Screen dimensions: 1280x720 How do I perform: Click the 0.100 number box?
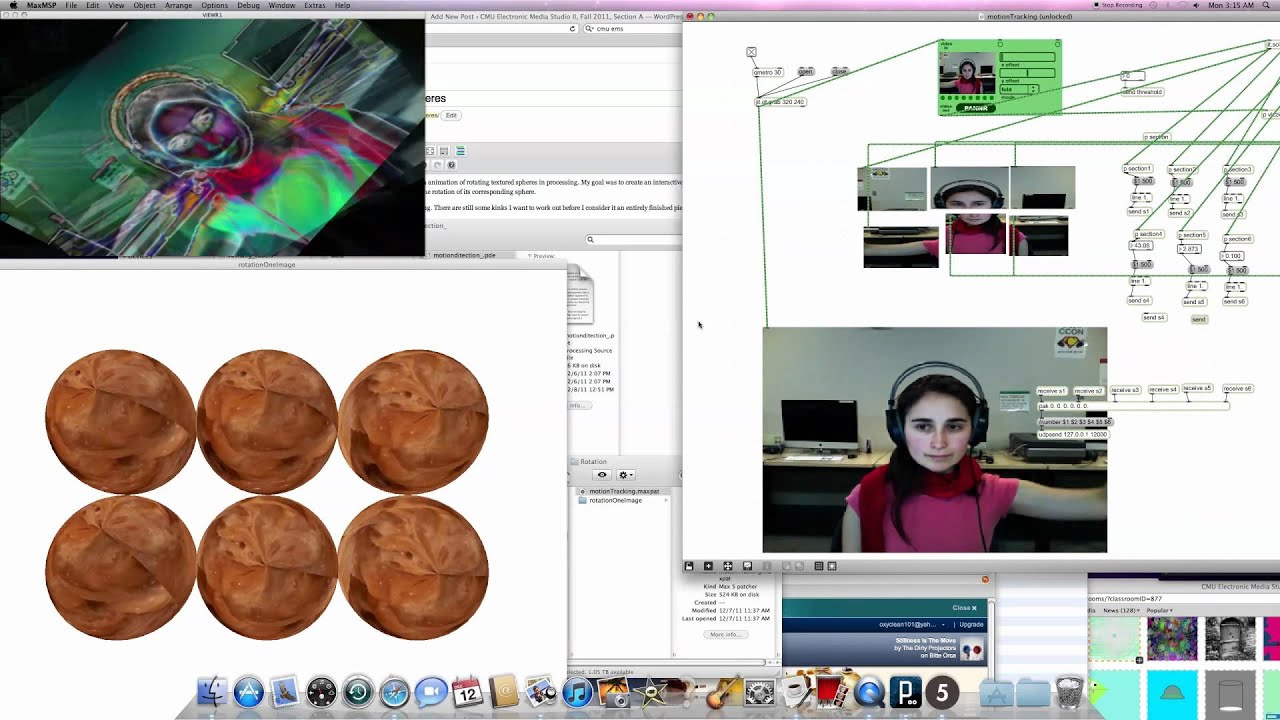click(x=1232, y=256)
